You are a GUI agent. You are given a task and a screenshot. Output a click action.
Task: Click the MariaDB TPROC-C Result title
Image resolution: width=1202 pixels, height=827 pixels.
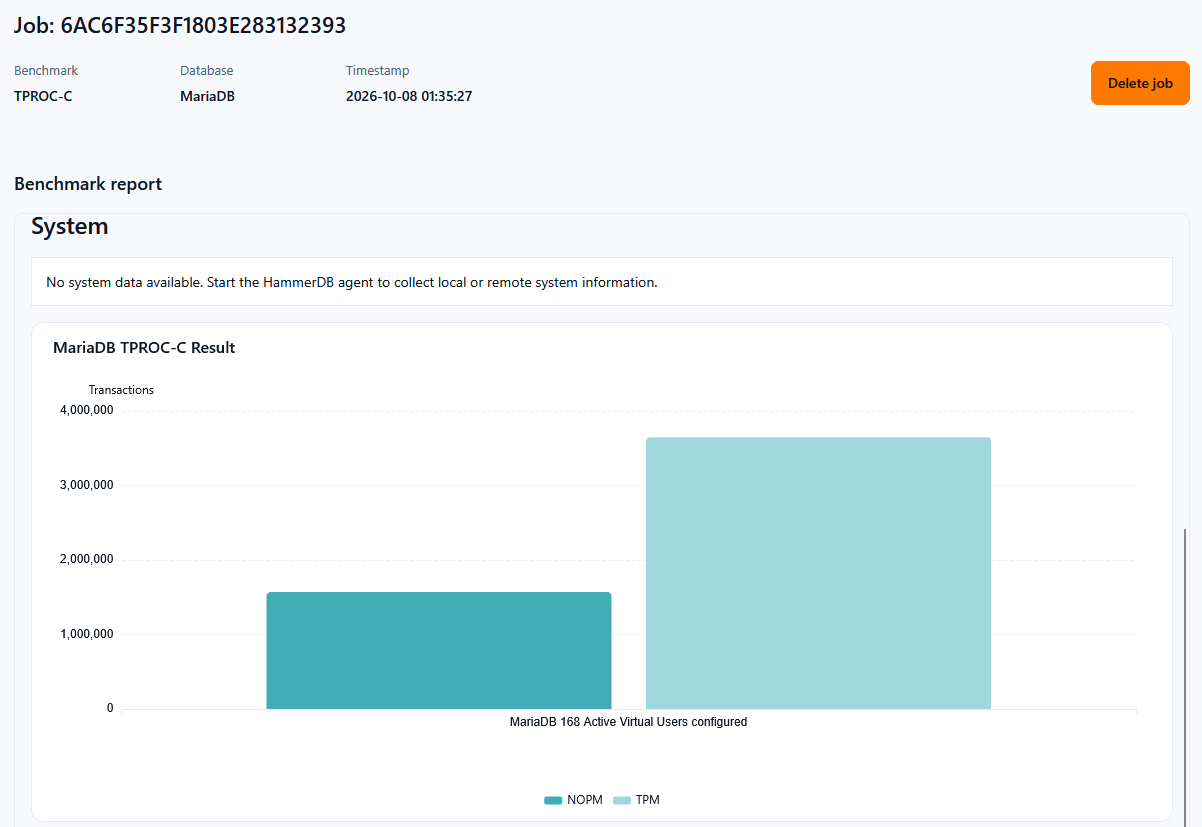coord(144,348)
